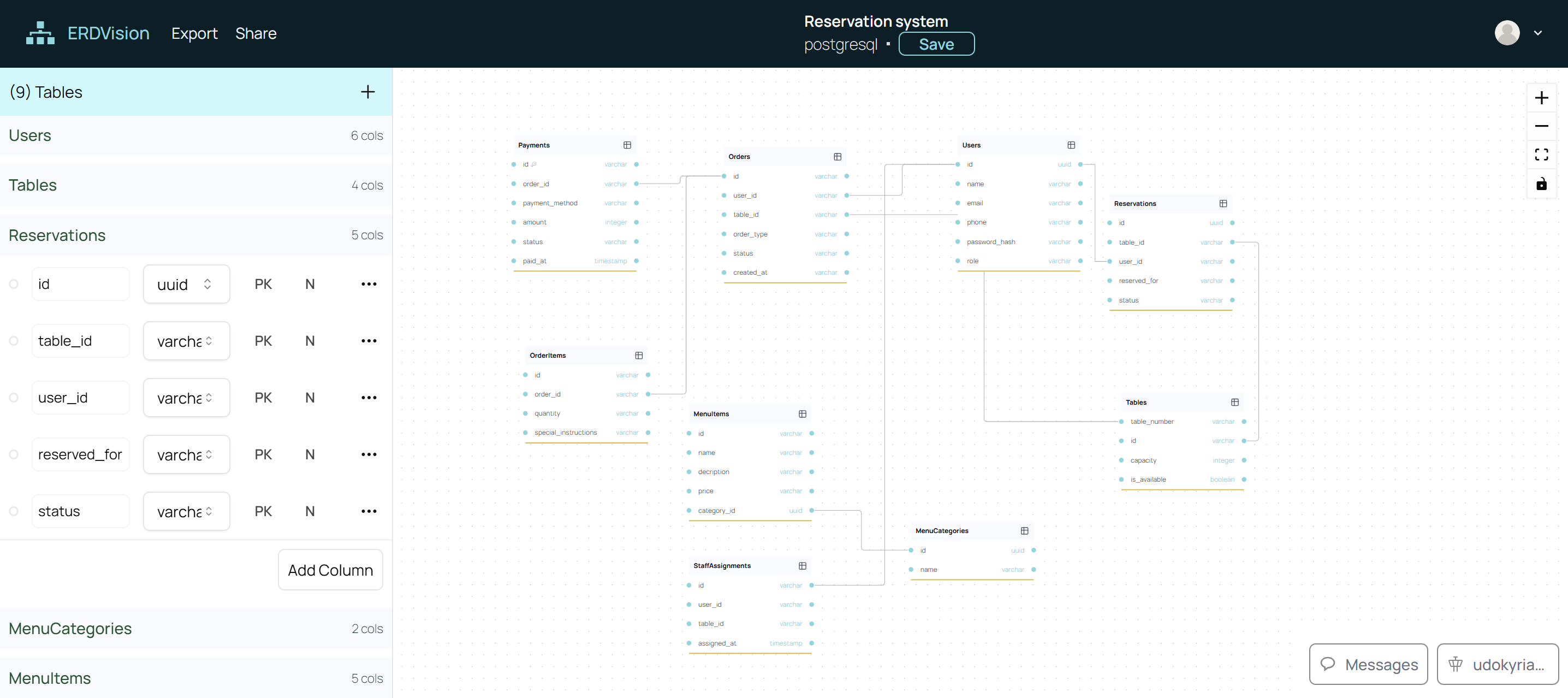Open the MenuCategories table grid icon on canvas

(1024, 530)
